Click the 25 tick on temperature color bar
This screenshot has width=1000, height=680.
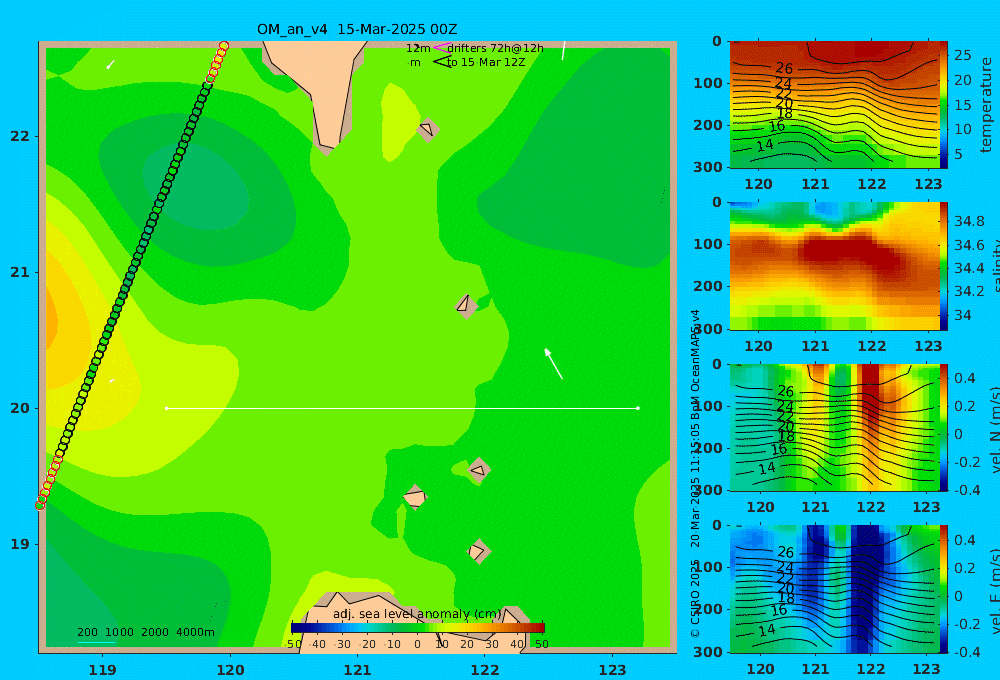pos(963,55)
